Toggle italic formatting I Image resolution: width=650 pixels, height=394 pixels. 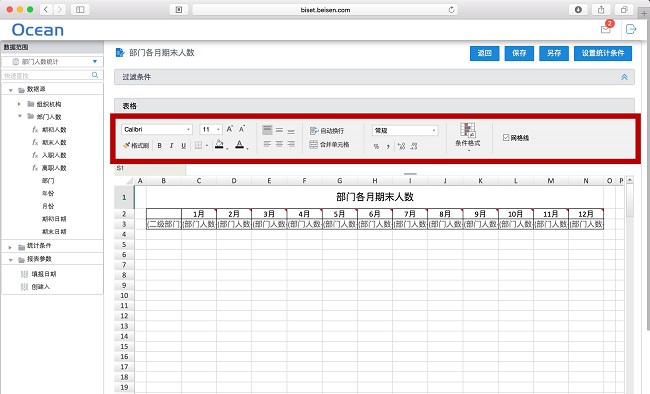(x=171, y=146)
